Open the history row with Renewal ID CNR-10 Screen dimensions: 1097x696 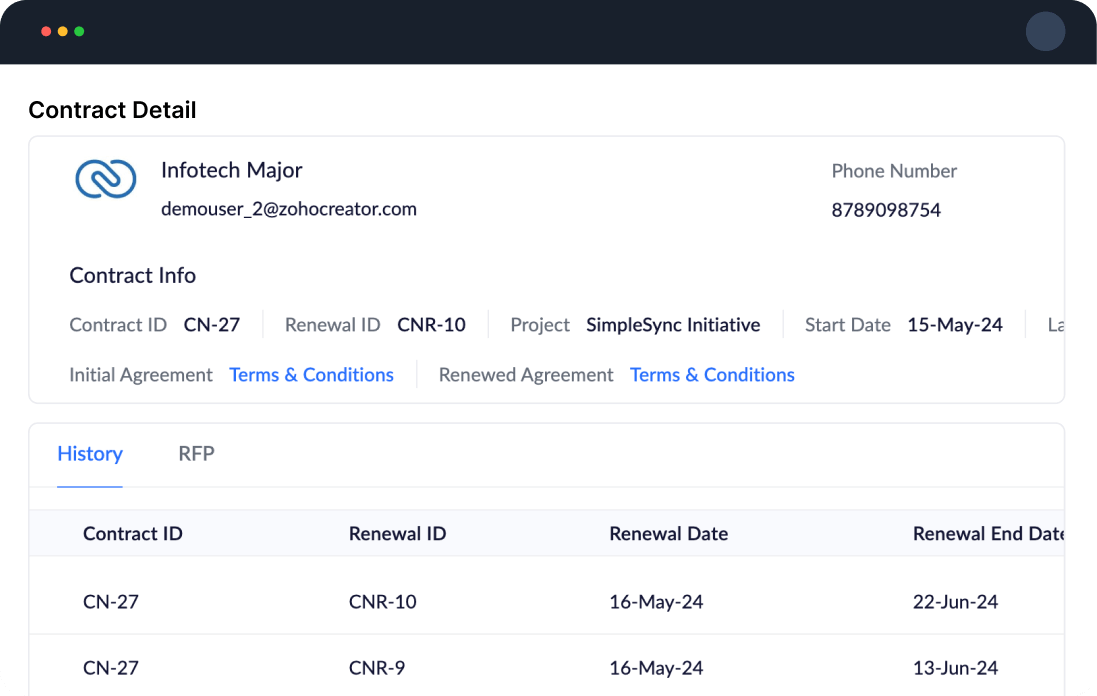[384, 601]
